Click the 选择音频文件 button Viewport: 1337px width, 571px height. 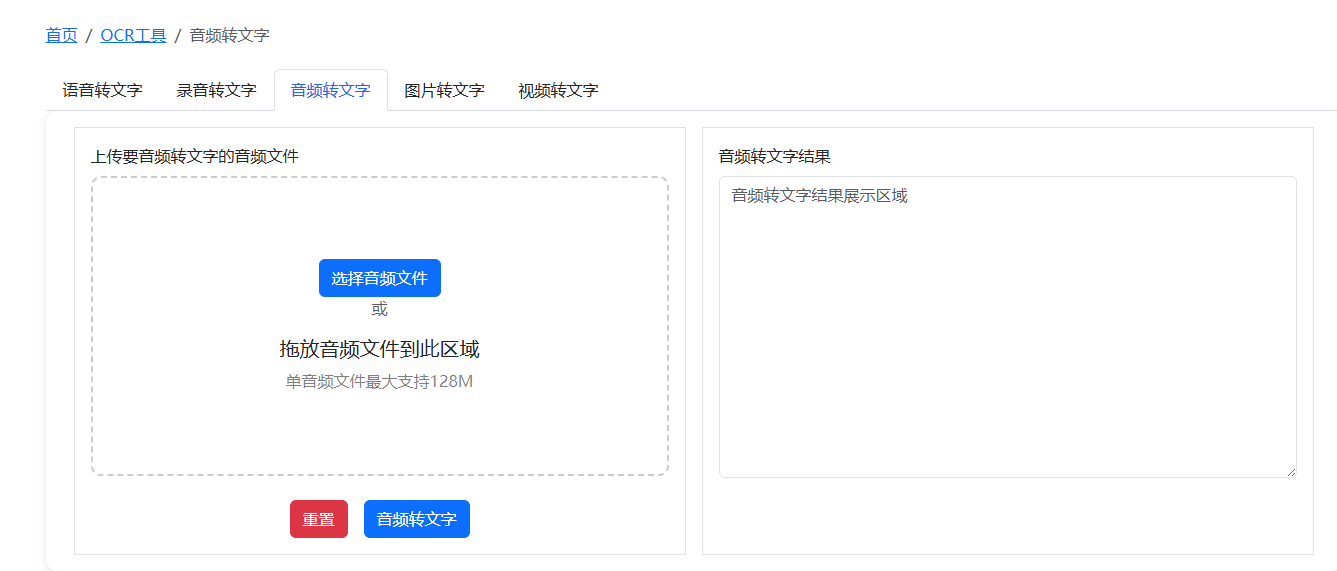tap(380, 278)
